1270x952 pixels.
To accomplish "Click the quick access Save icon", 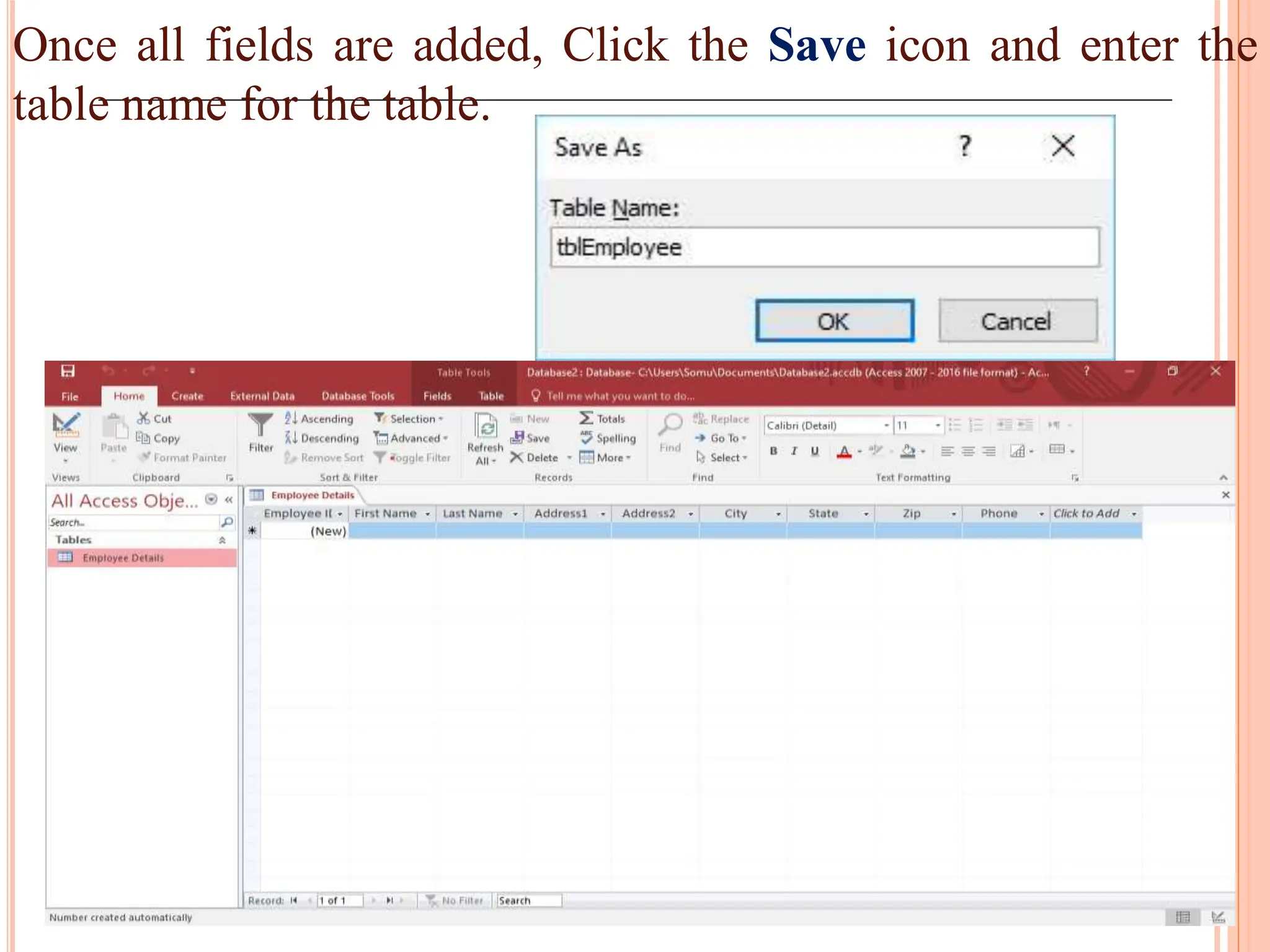I will pyautogui.click(x=68, y=371).
